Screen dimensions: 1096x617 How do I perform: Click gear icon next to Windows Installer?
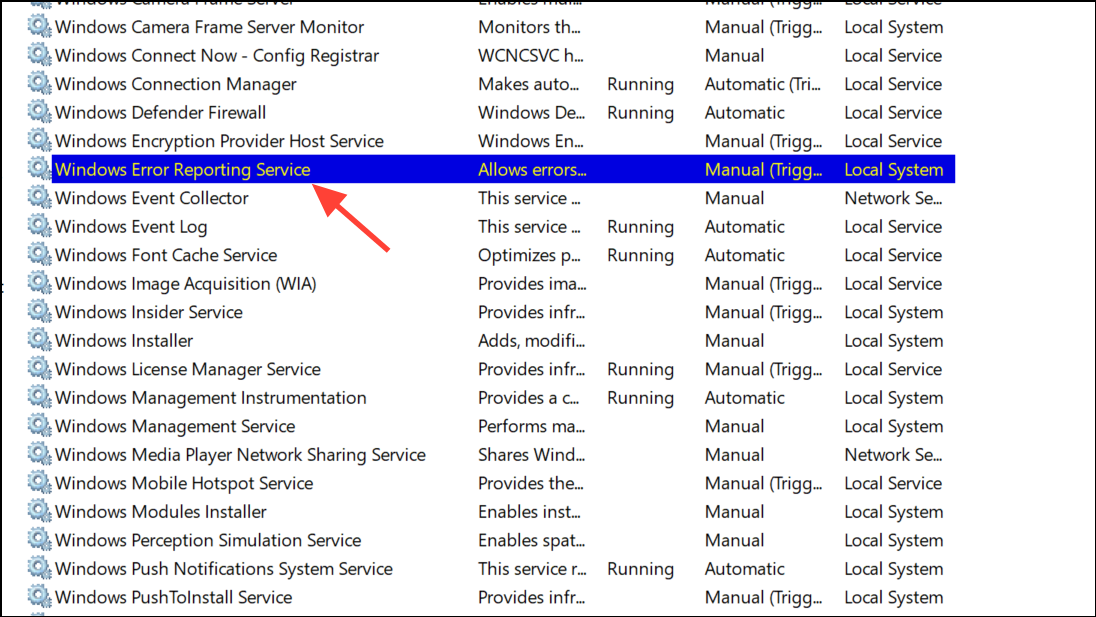(39, 341)
